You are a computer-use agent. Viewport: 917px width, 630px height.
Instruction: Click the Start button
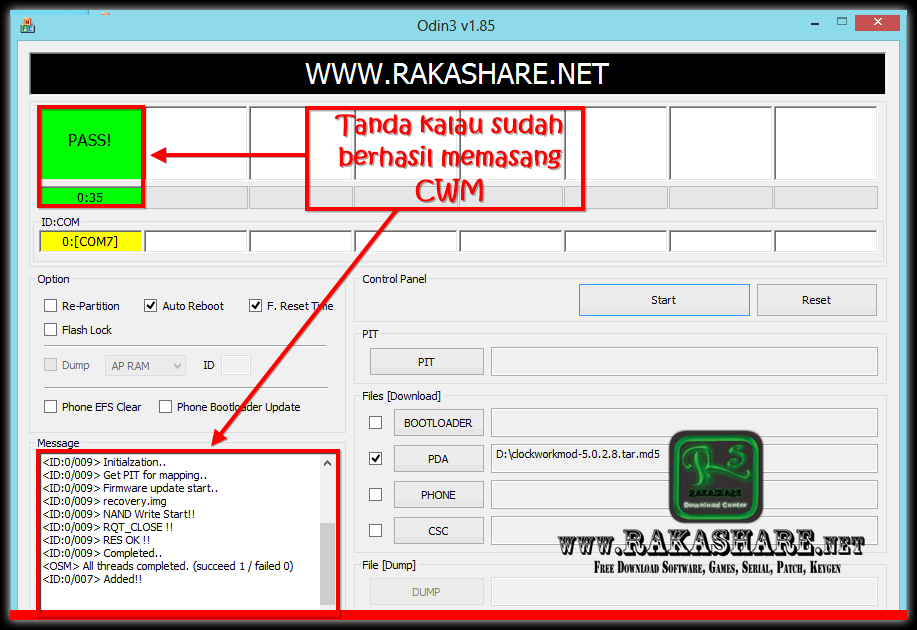pos(664,300)
